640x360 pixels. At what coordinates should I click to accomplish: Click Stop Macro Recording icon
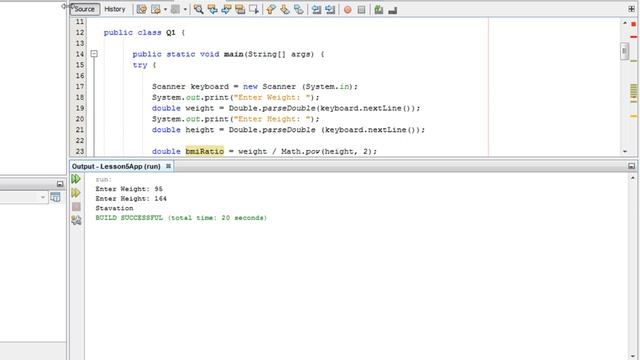361,9
